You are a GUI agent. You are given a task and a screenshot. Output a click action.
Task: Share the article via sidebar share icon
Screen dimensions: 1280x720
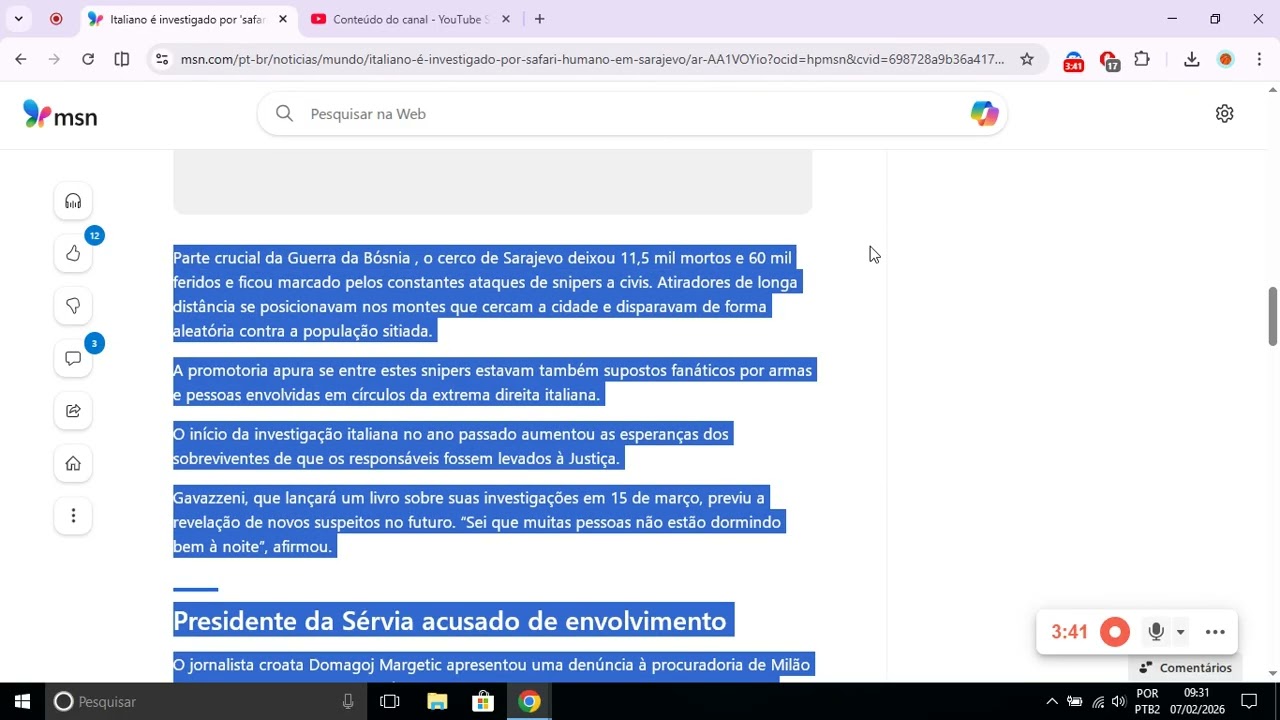click(73, 410)
